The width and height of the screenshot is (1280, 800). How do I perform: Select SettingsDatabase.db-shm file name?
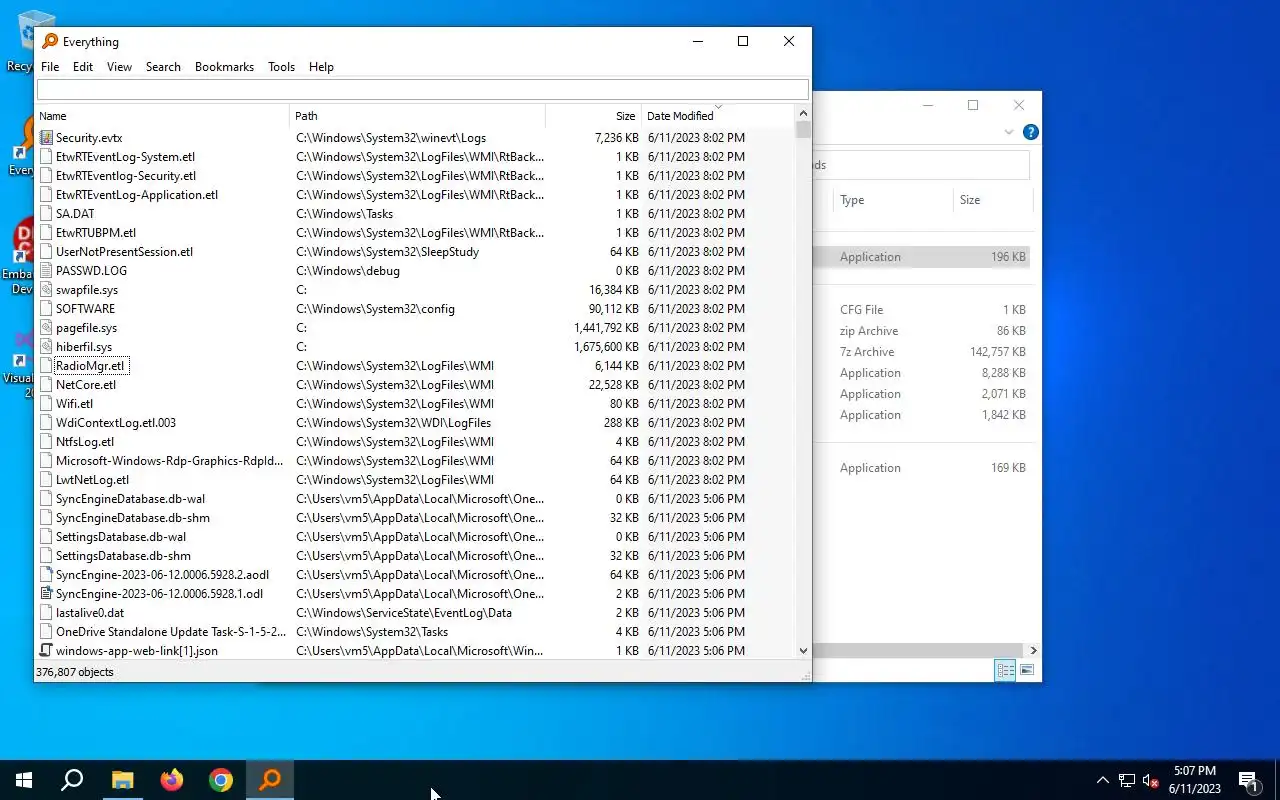click(x=123, y=556)
